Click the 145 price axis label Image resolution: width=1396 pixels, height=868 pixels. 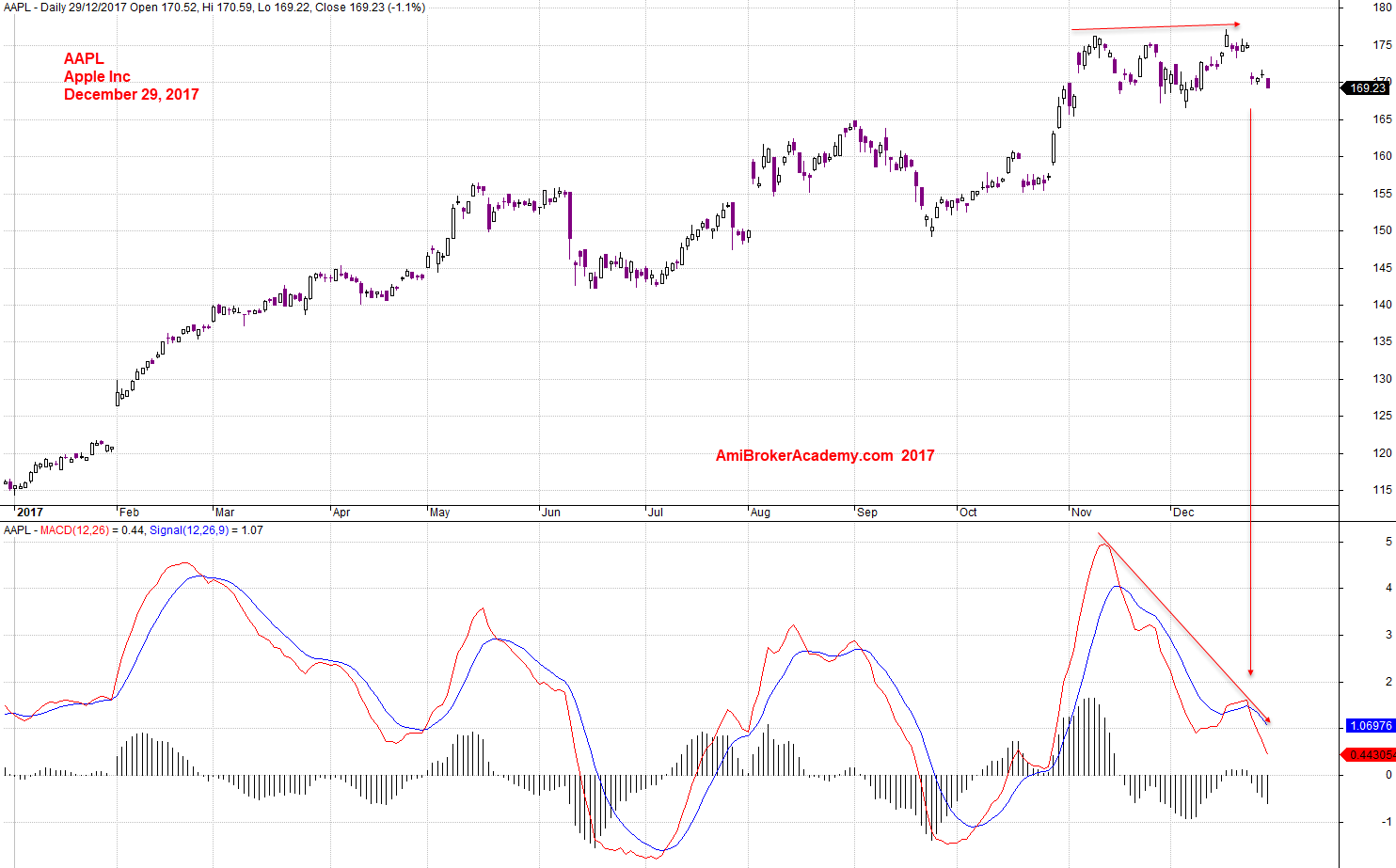tap(1382, 268)
